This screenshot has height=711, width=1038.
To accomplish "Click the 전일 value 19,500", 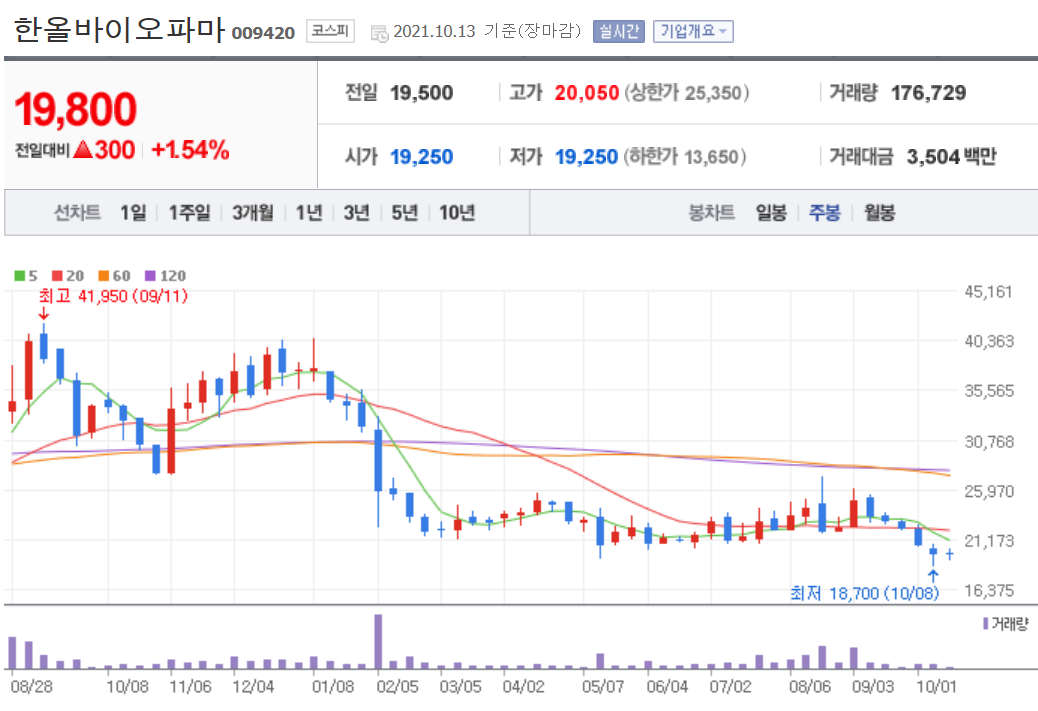I will pyautogui.click(x=422, y=93).
